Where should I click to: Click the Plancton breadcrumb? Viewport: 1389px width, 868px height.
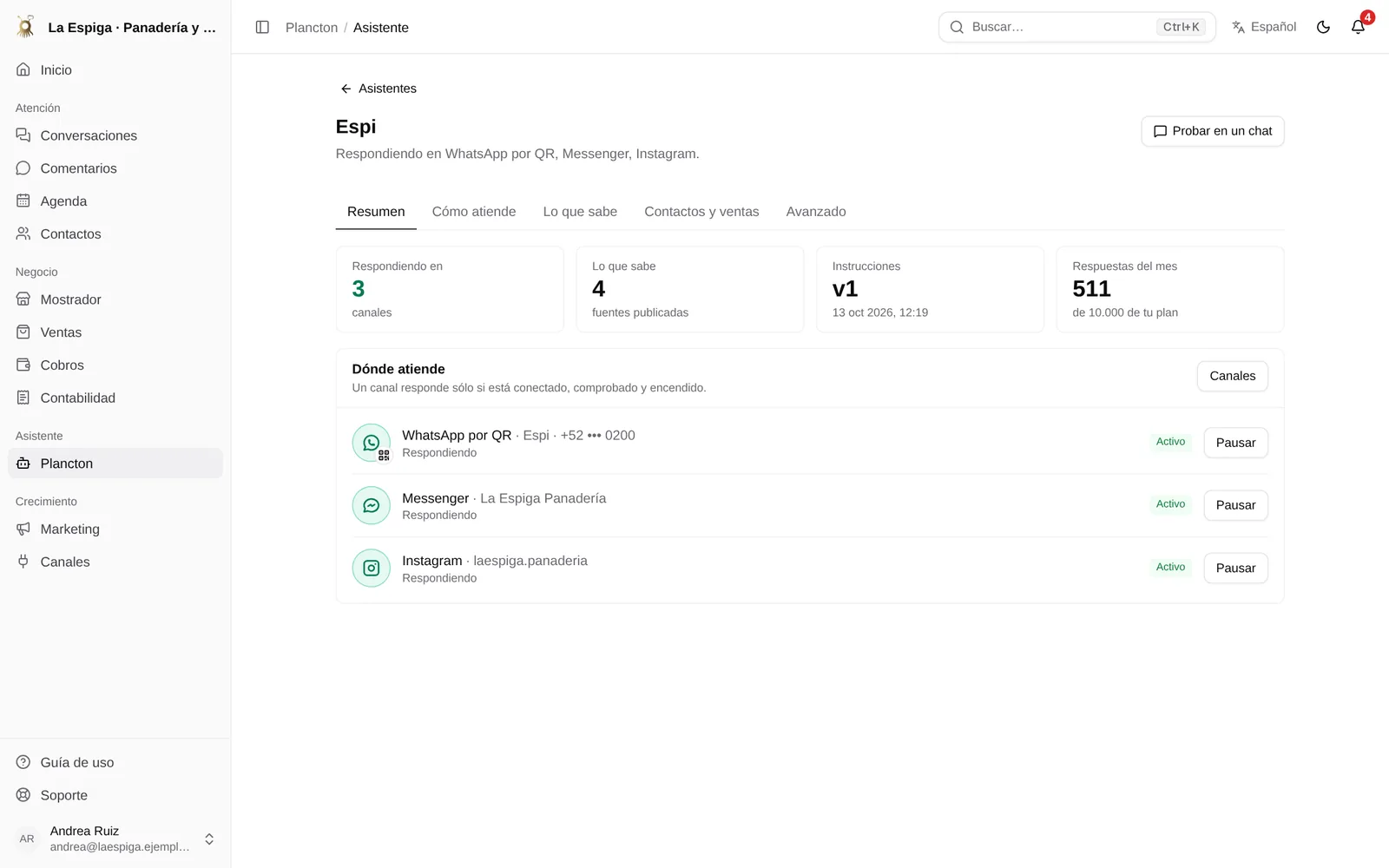pyautogui.click(x=312, y=28)
